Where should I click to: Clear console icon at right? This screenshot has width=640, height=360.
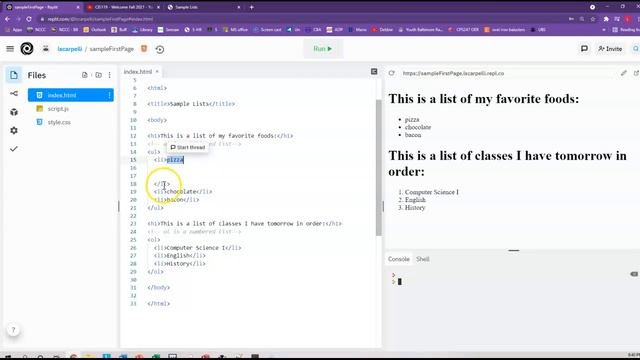coord(634,274)
